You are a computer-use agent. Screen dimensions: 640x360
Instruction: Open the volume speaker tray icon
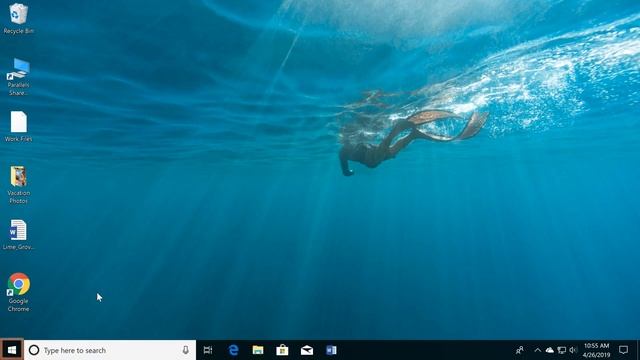pos(573,350)
